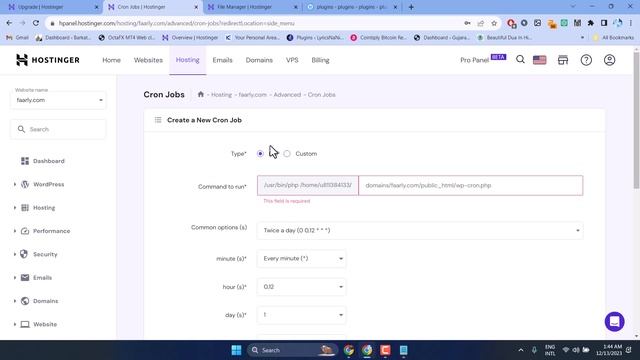Expand the WordPress sidebar section

(15, 184)
